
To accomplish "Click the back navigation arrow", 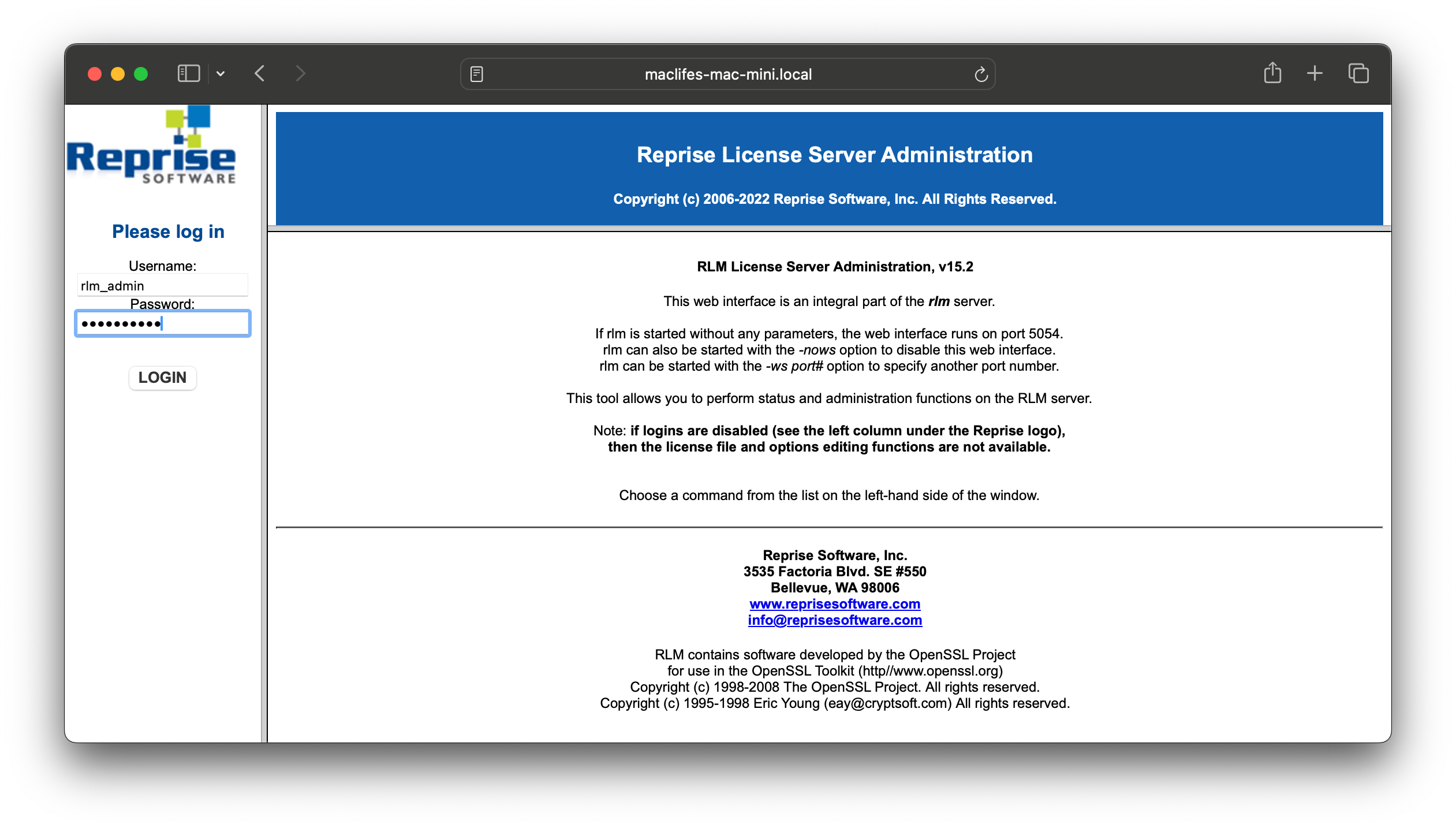I will pos(259,73).
